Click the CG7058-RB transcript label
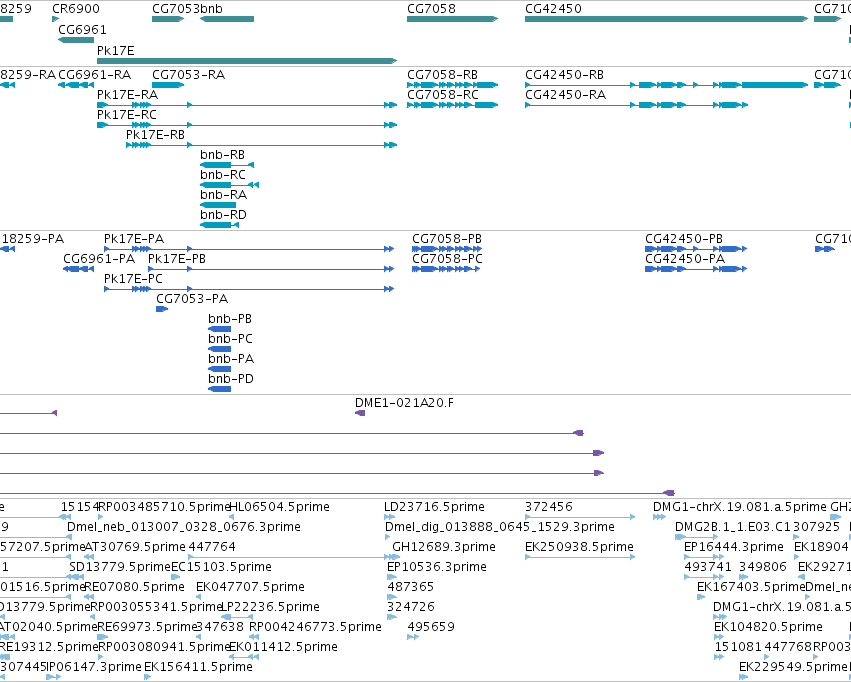The image size is (851, 682). point(442,74)
